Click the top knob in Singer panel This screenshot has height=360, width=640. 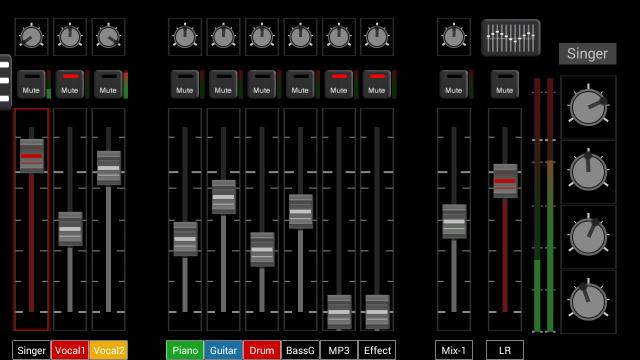(x=588, y=107)
